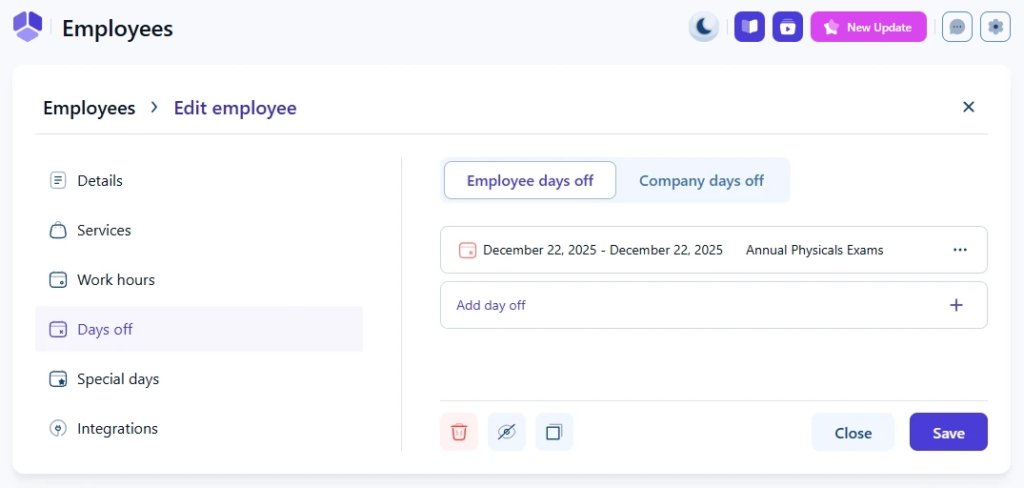
Task: Open the chat support icon
Action: pos(957,27)
